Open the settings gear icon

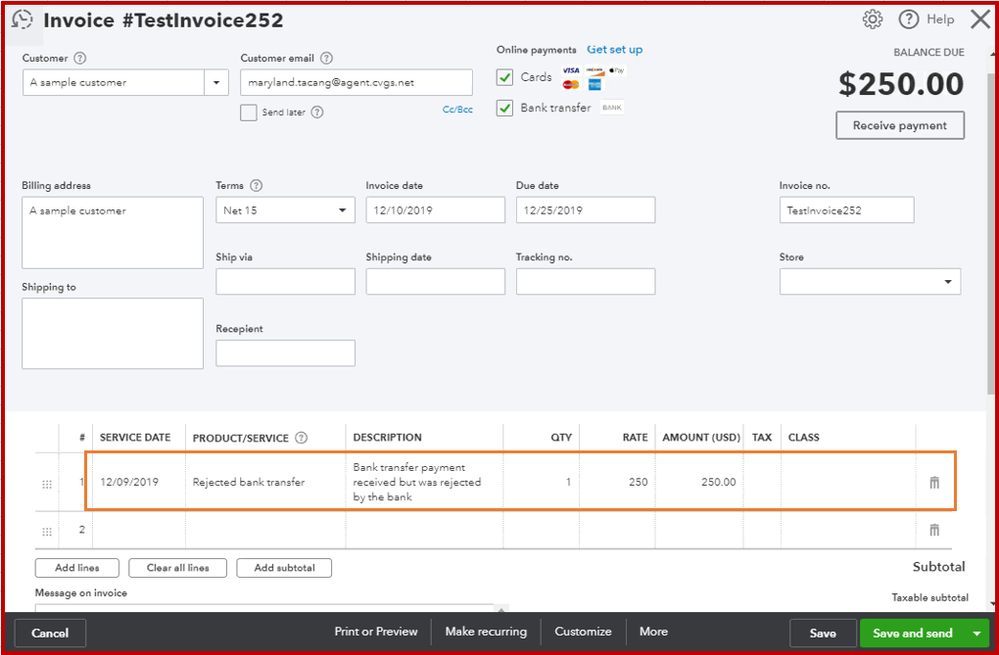(x=872, y=19)
